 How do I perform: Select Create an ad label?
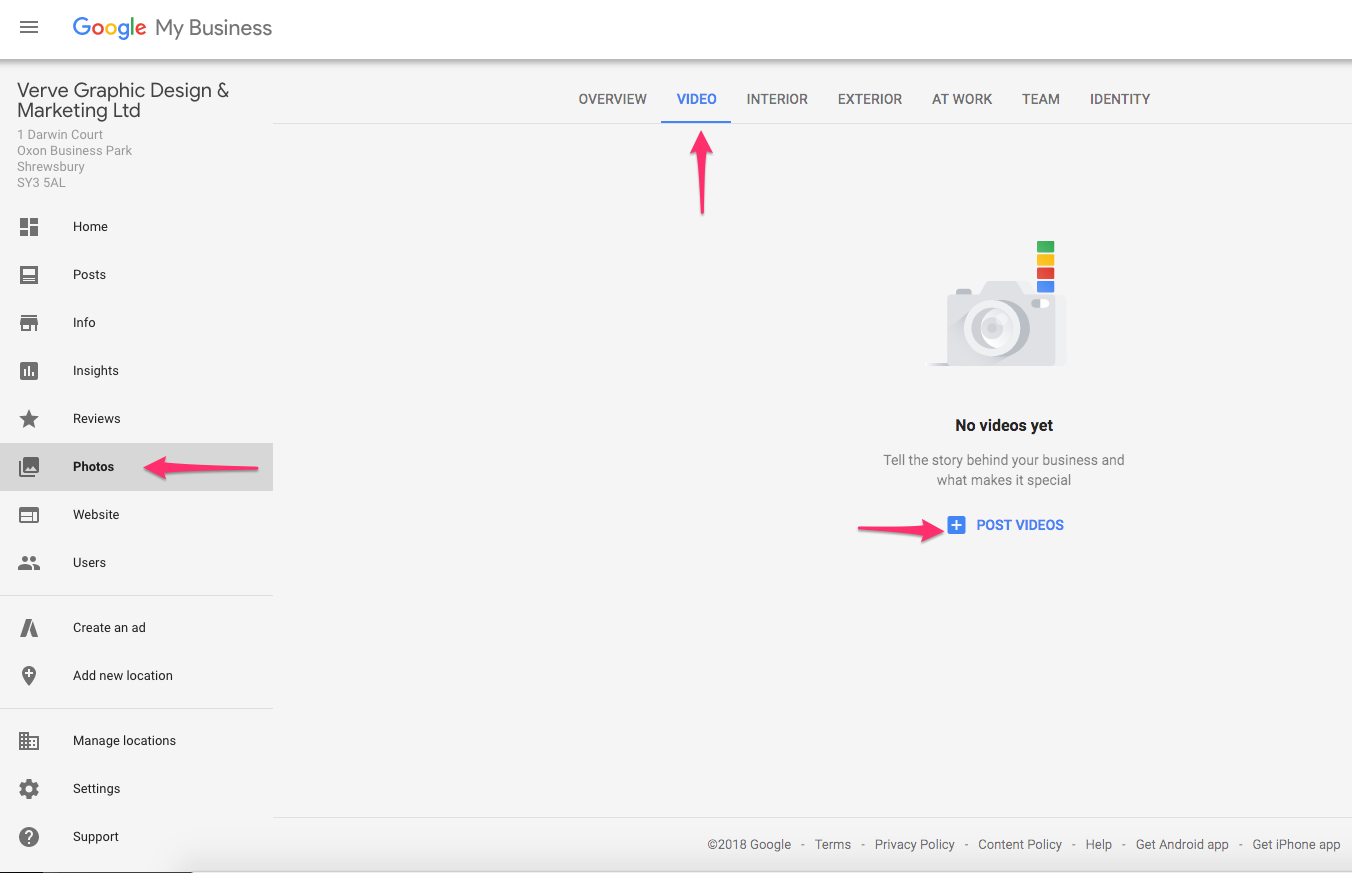click(109, 628)
